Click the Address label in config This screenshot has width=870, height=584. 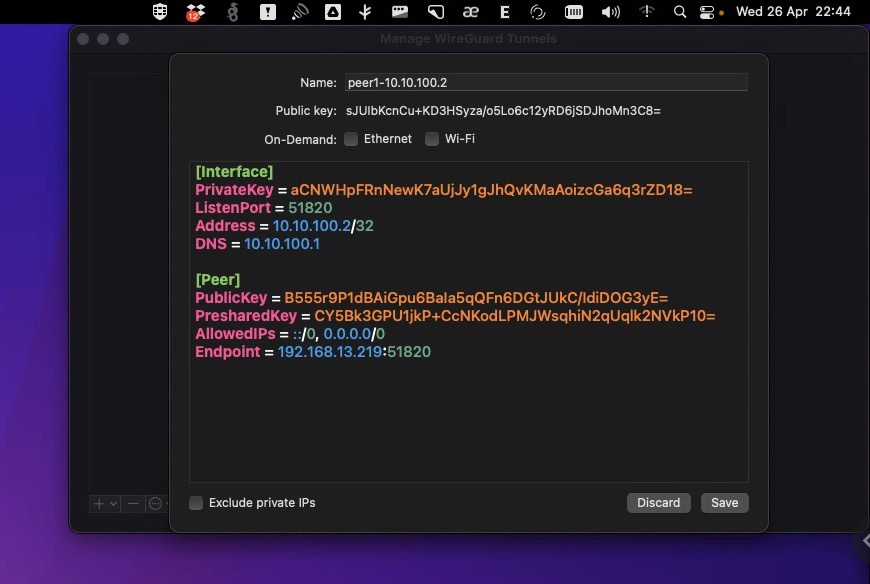tap(225, 226)
